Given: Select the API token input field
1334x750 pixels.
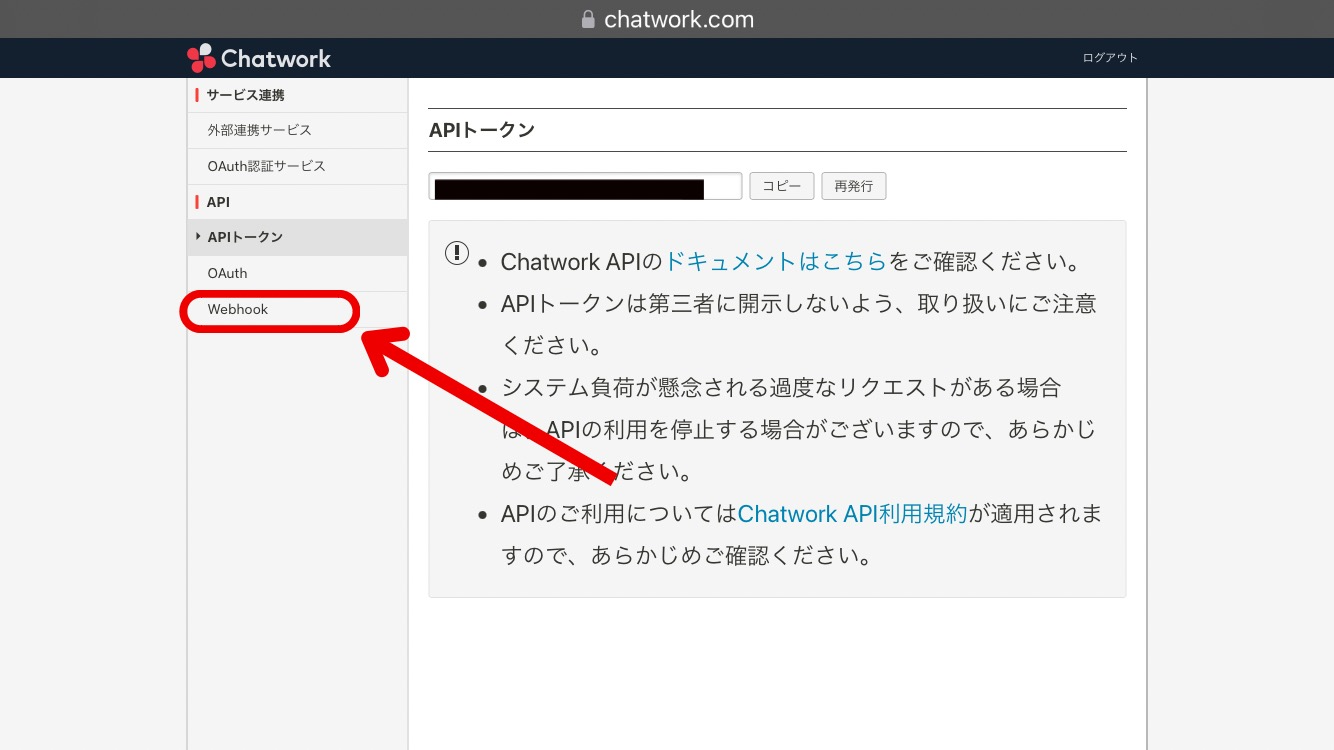Looking at the screenshot, I should [584, 185].
